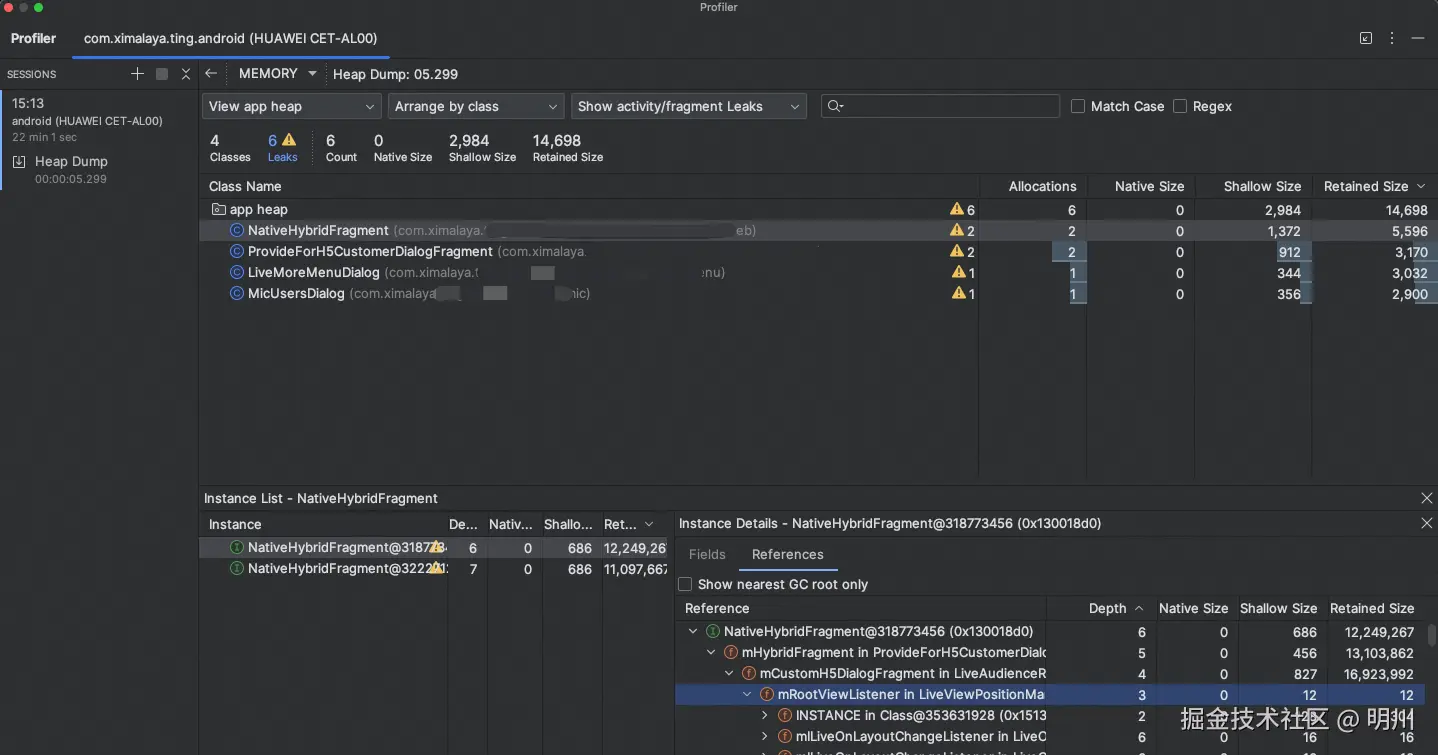Image resolution: width=1438 pixels, height=755 pixels.
Task: Select the References tab
Action: 787,554
